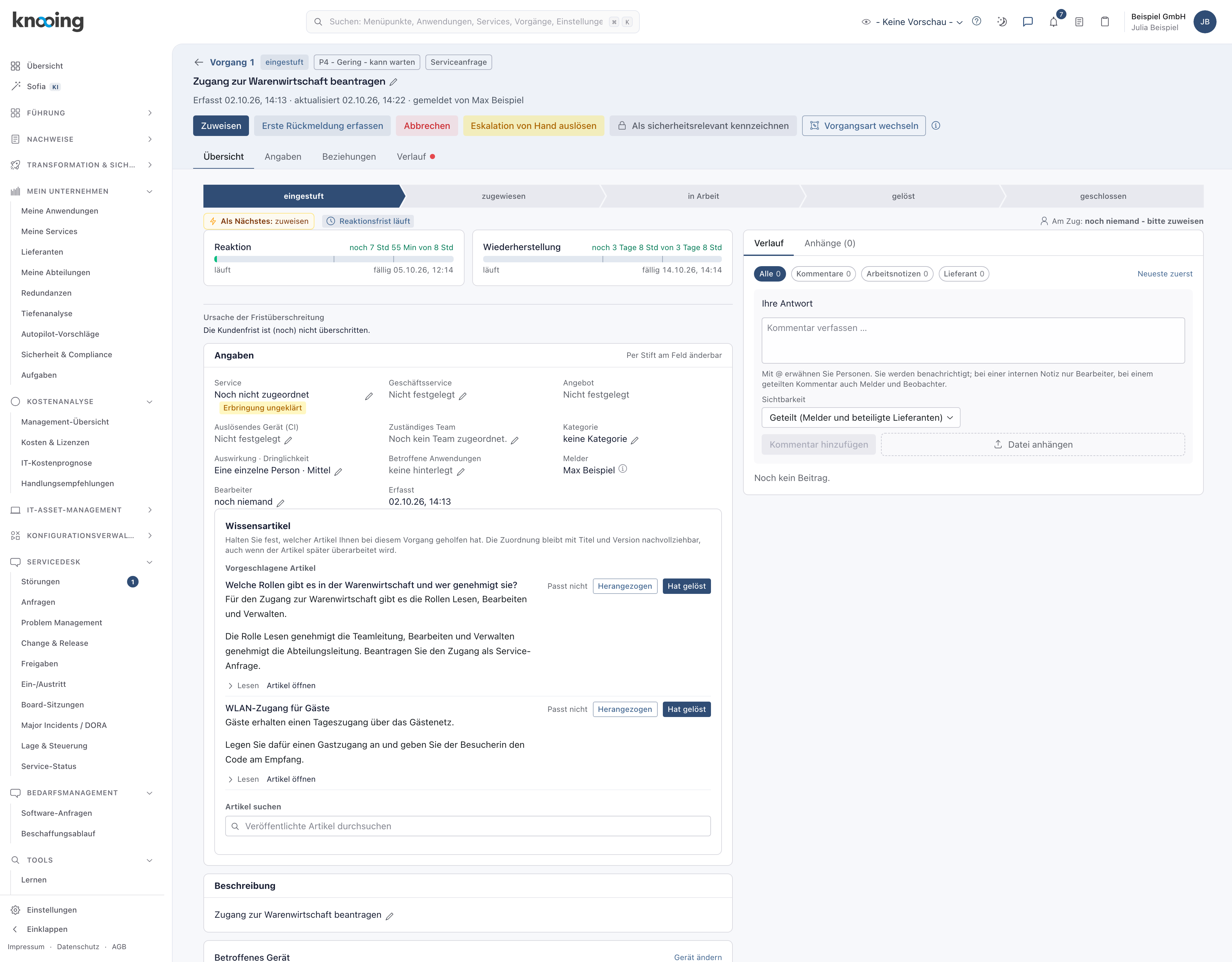
Task: Click the Reaktion progress bar
Action: [333, 259]
